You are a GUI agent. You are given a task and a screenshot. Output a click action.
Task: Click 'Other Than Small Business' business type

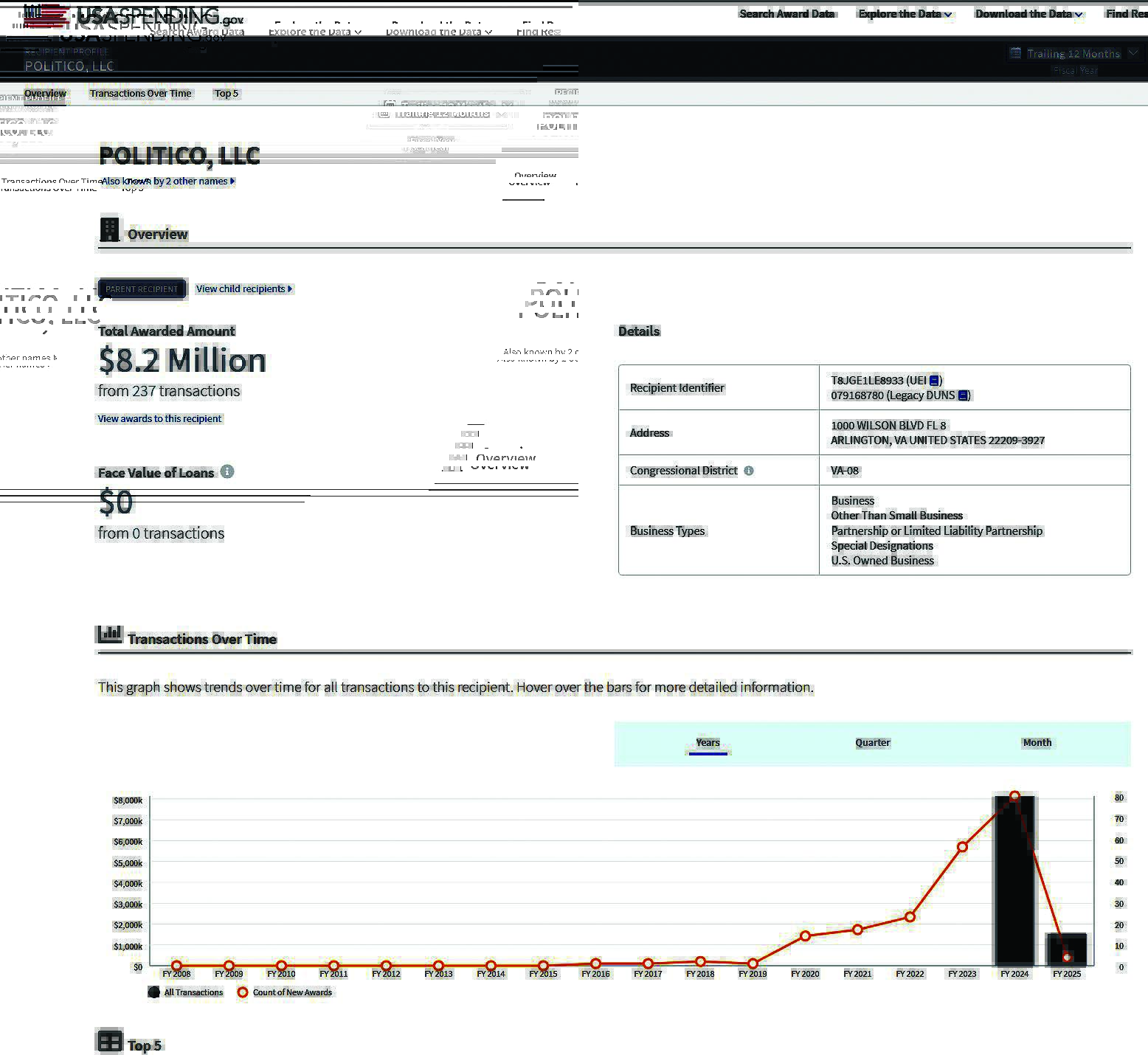click(x=896, y=516)
